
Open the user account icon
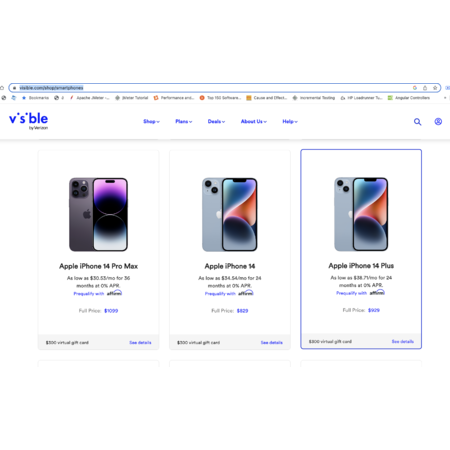pyautogui.click(x=438, y=122)
